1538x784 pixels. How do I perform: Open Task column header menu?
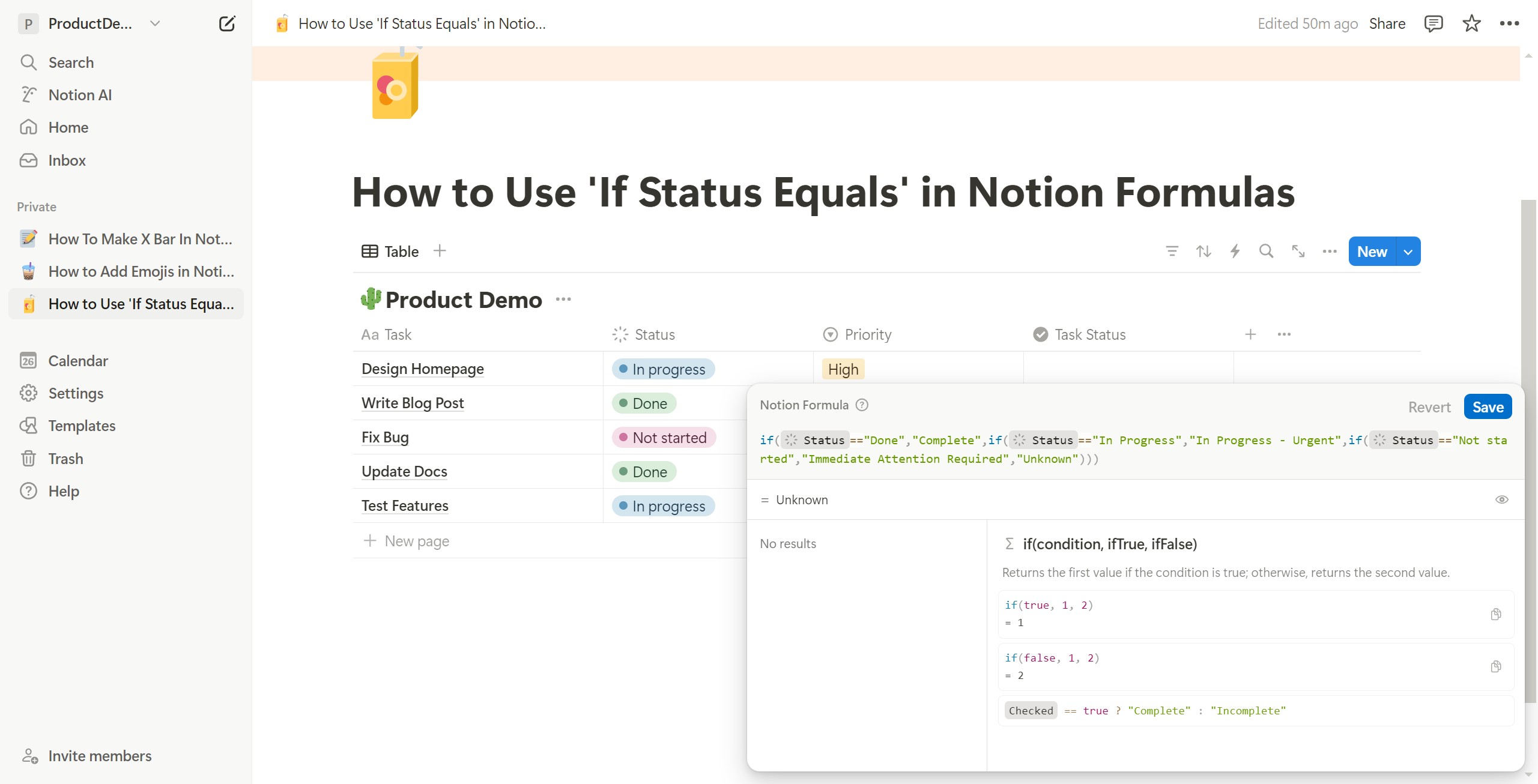386,334
